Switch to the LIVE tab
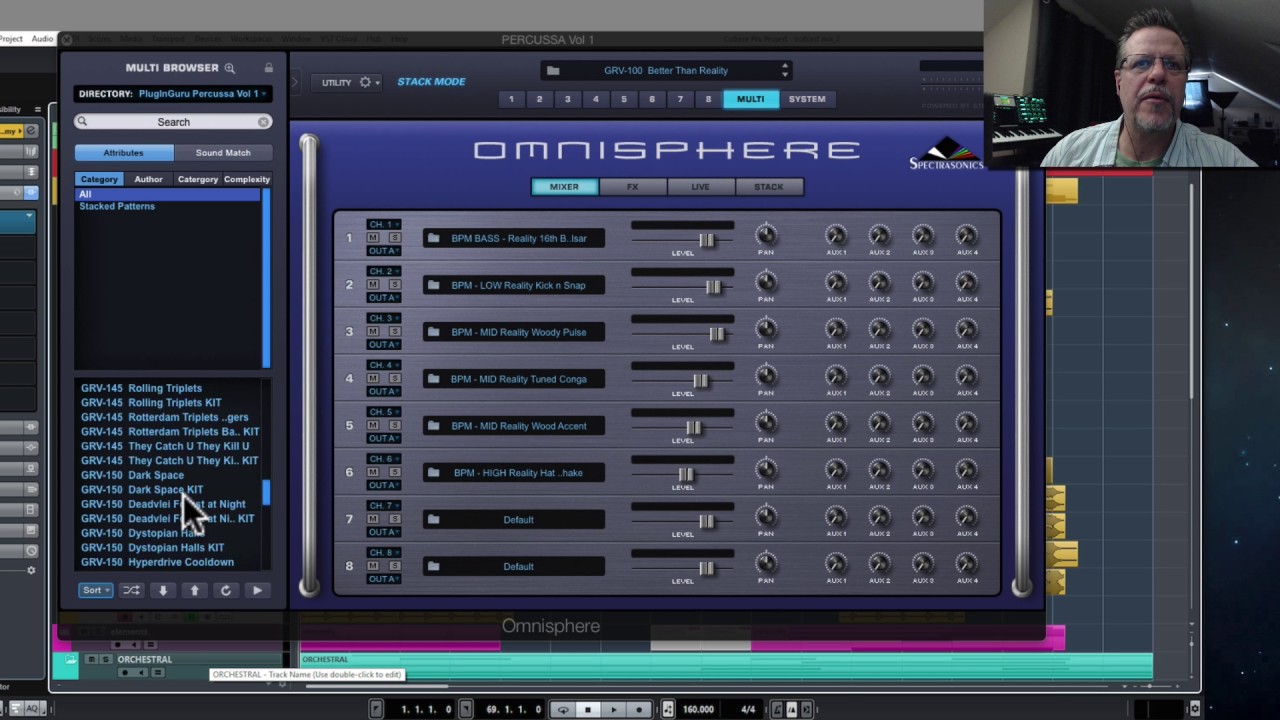1280x720 pixels. pyautogui.click(x=700, y=187)
